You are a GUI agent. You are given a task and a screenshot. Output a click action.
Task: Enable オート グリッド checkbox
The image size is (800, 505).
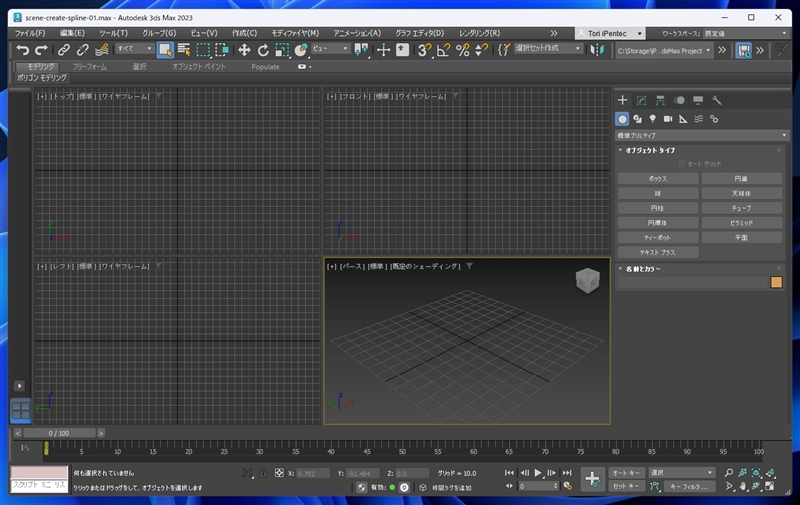[x=681, y=164]
